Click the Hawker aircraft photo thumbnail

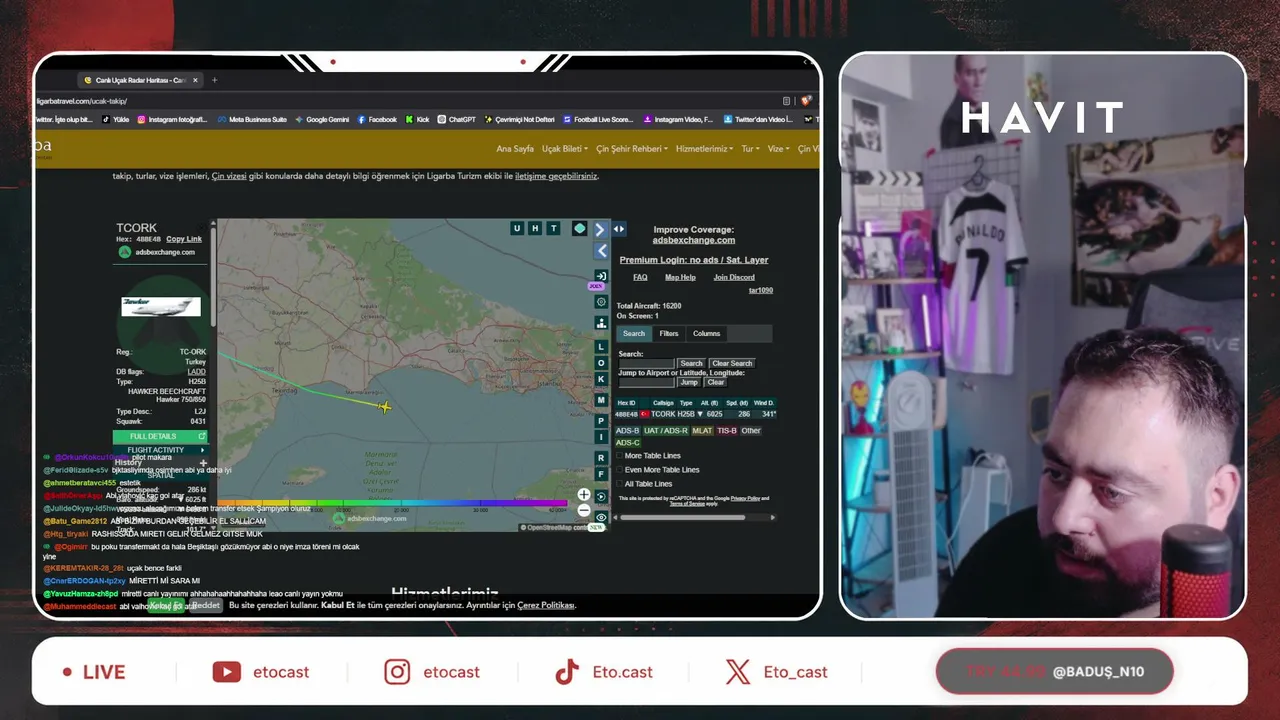click(161, 305)
